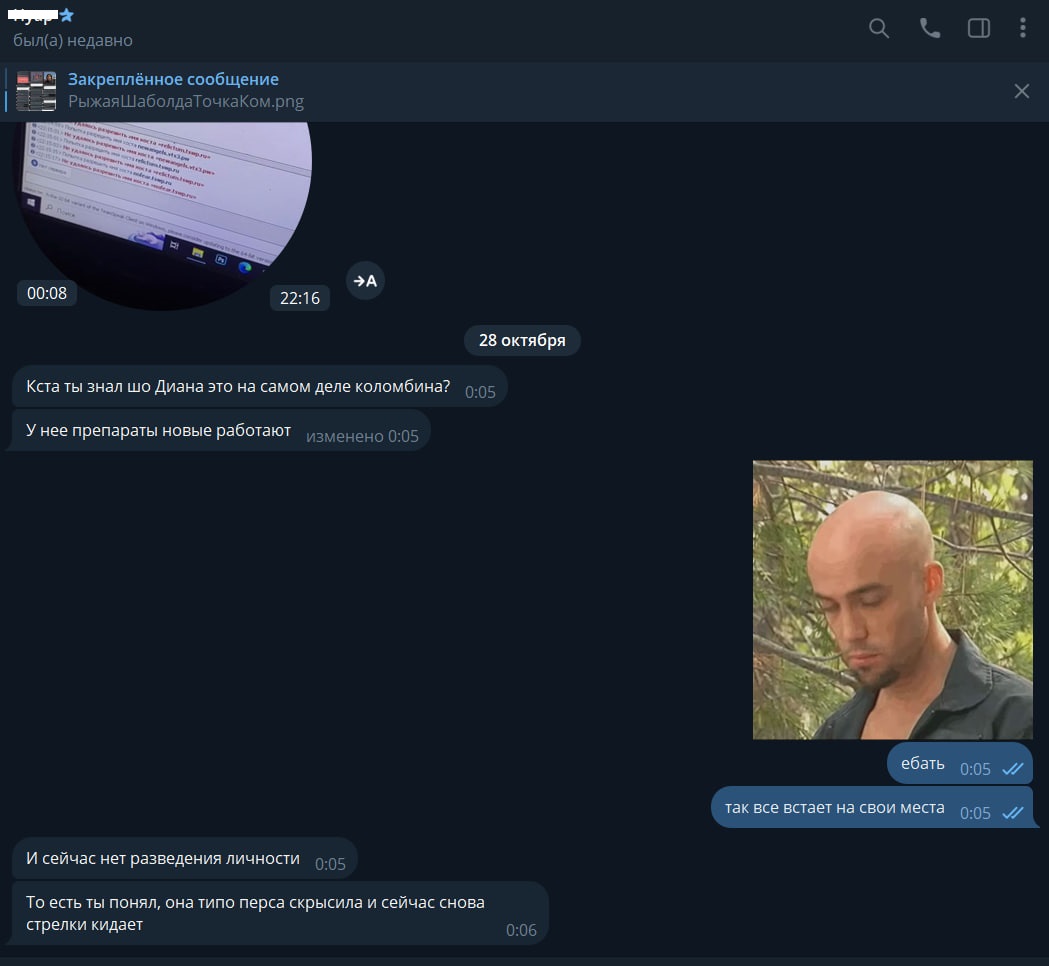Open search in the chat header
Viewport: 1049px width, 966px height.
[x=879, y=28]
